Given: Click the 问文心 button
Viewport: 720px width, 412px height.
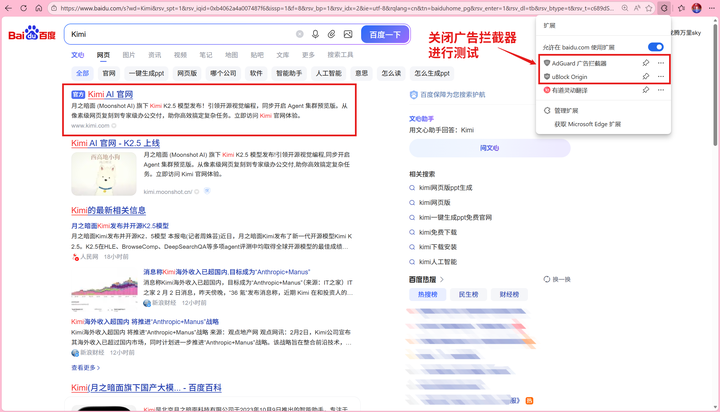Looking at the screenshot, I should pyautogui.click(x=489, y=148).
